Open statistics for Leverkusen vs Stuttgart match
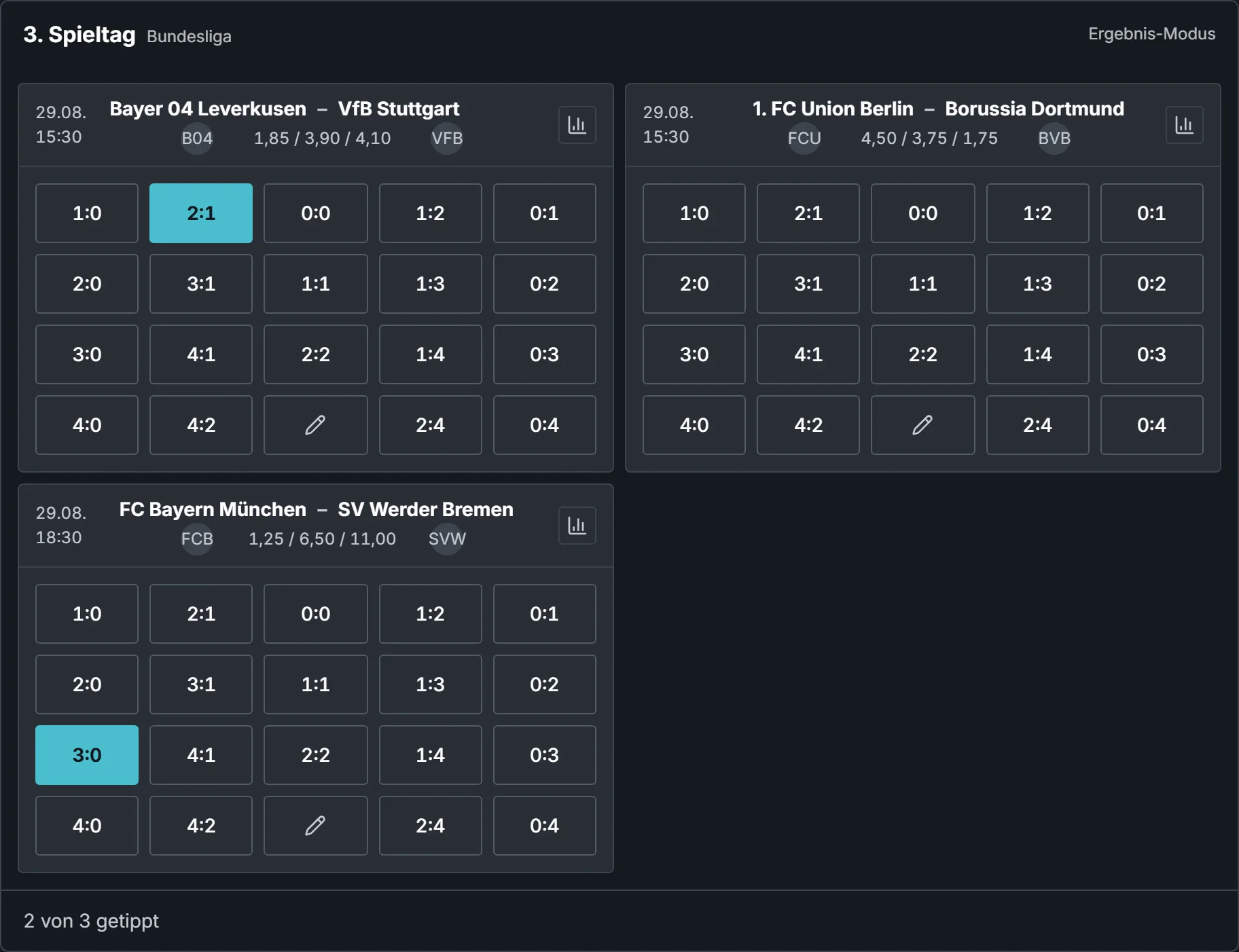 pos(577,125)
